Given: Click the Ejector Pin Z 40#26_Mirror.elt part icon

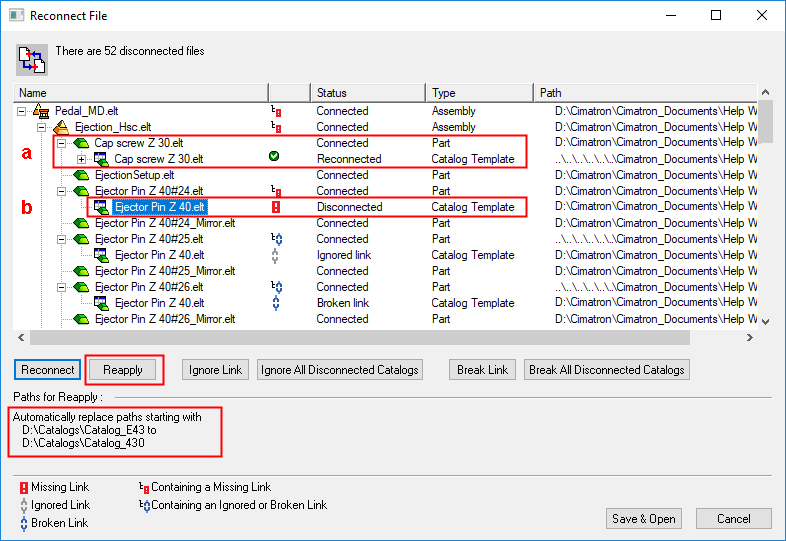Looking at the screenshot, I should [81, 319].
